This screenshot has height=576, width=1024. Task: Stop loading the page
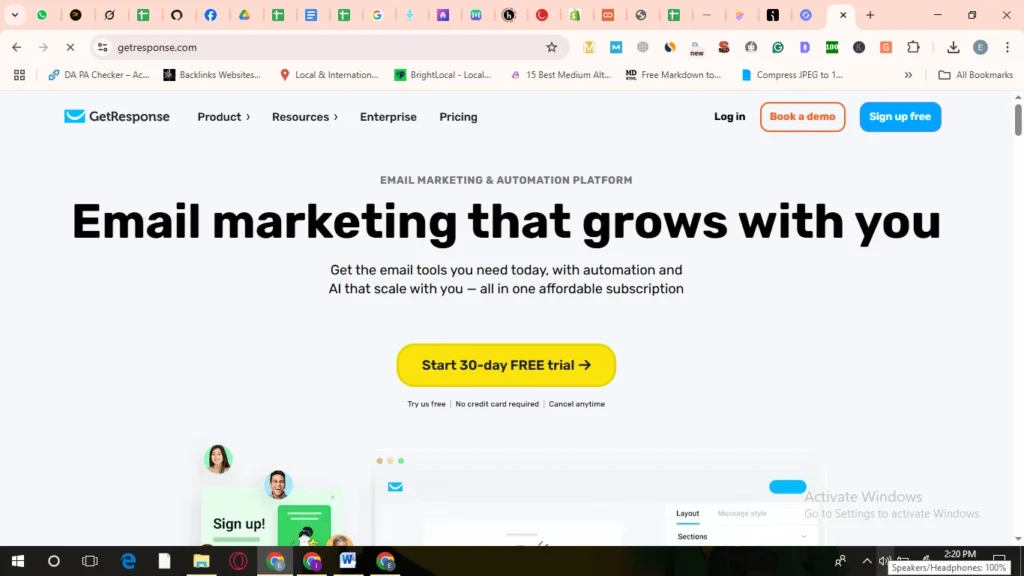click(x=70, y=47)
